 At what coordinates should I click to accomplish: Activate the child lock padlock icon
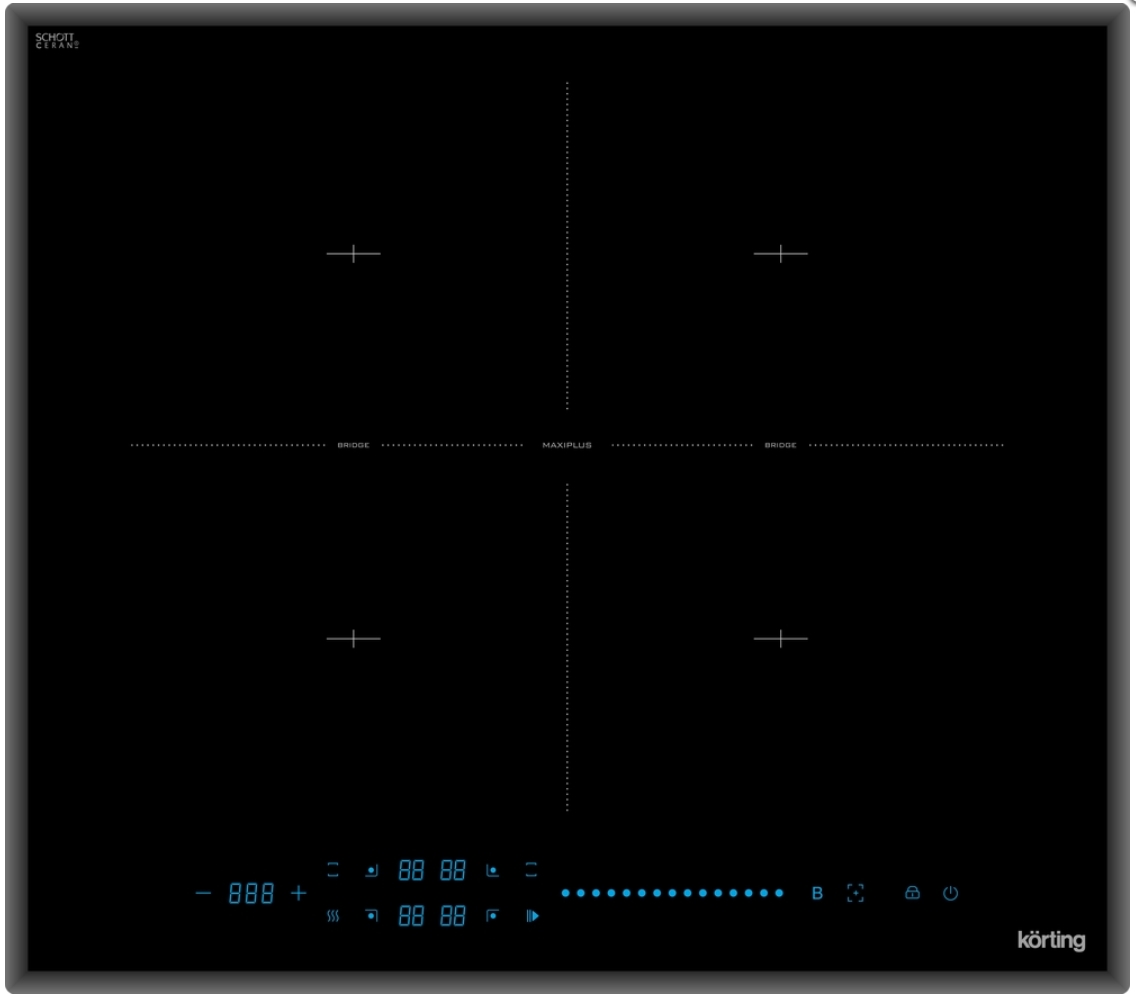click(x=911, y=893)
